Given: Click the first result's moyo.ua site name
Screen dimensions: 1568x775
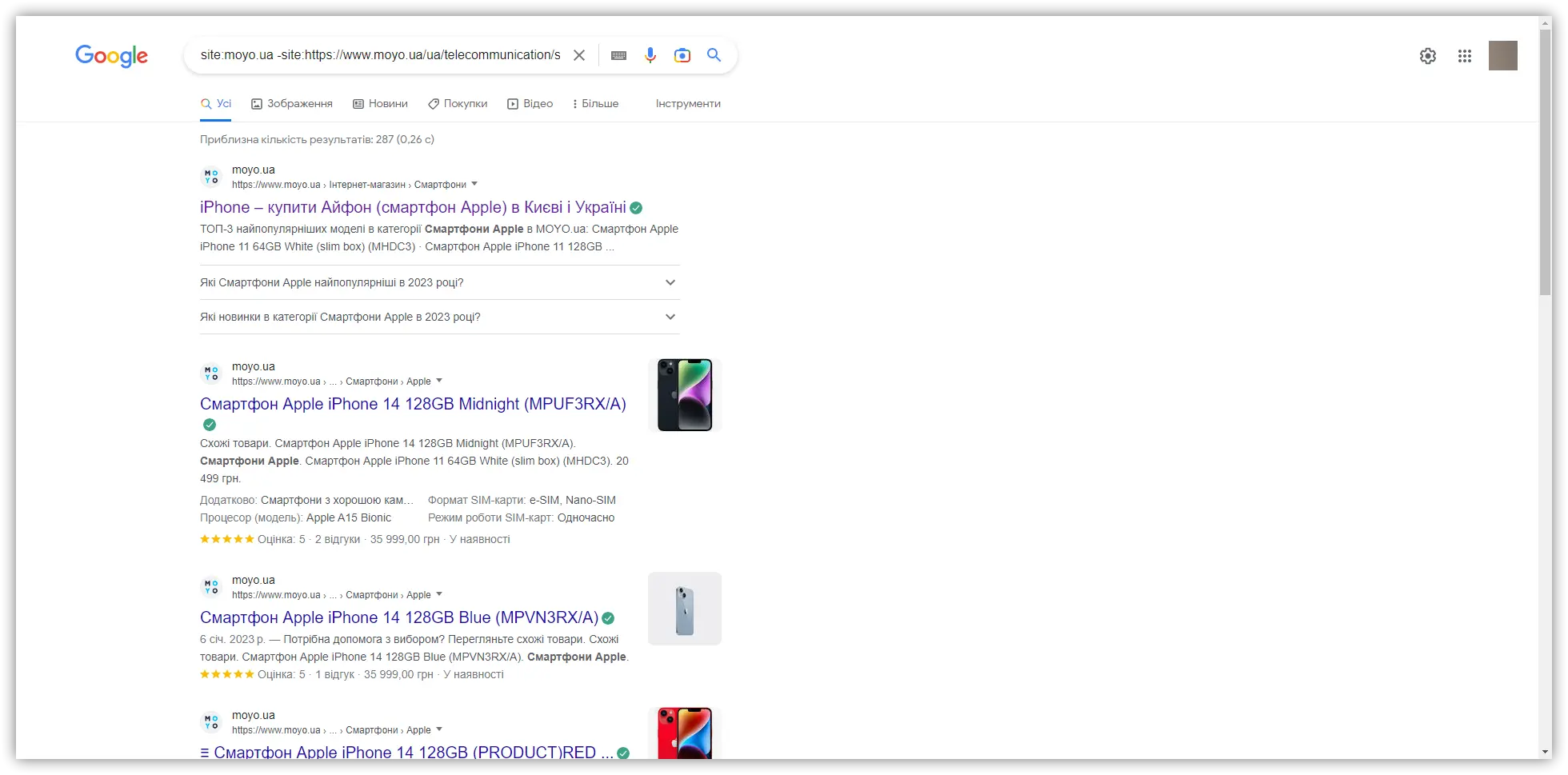Looking at the screenshot, I should click(254, 170).
